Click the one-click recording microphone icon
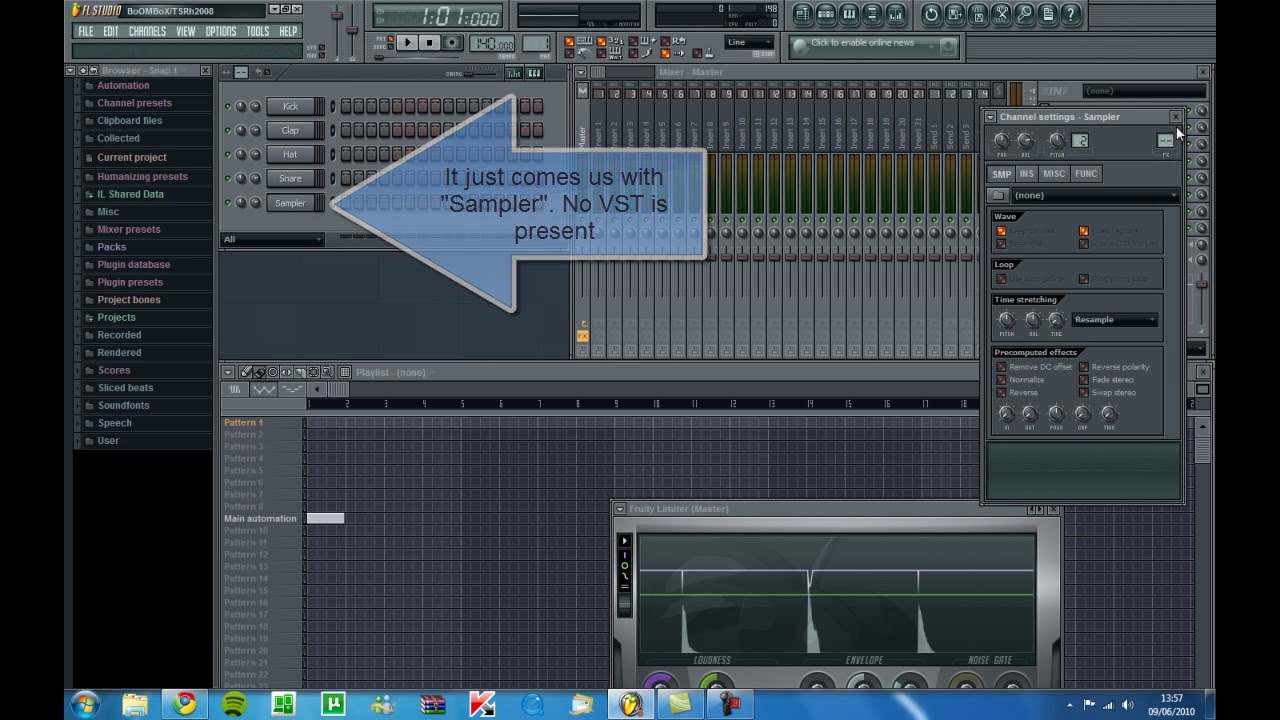This screenshot has width=1280, height=720. [1024, 14]
